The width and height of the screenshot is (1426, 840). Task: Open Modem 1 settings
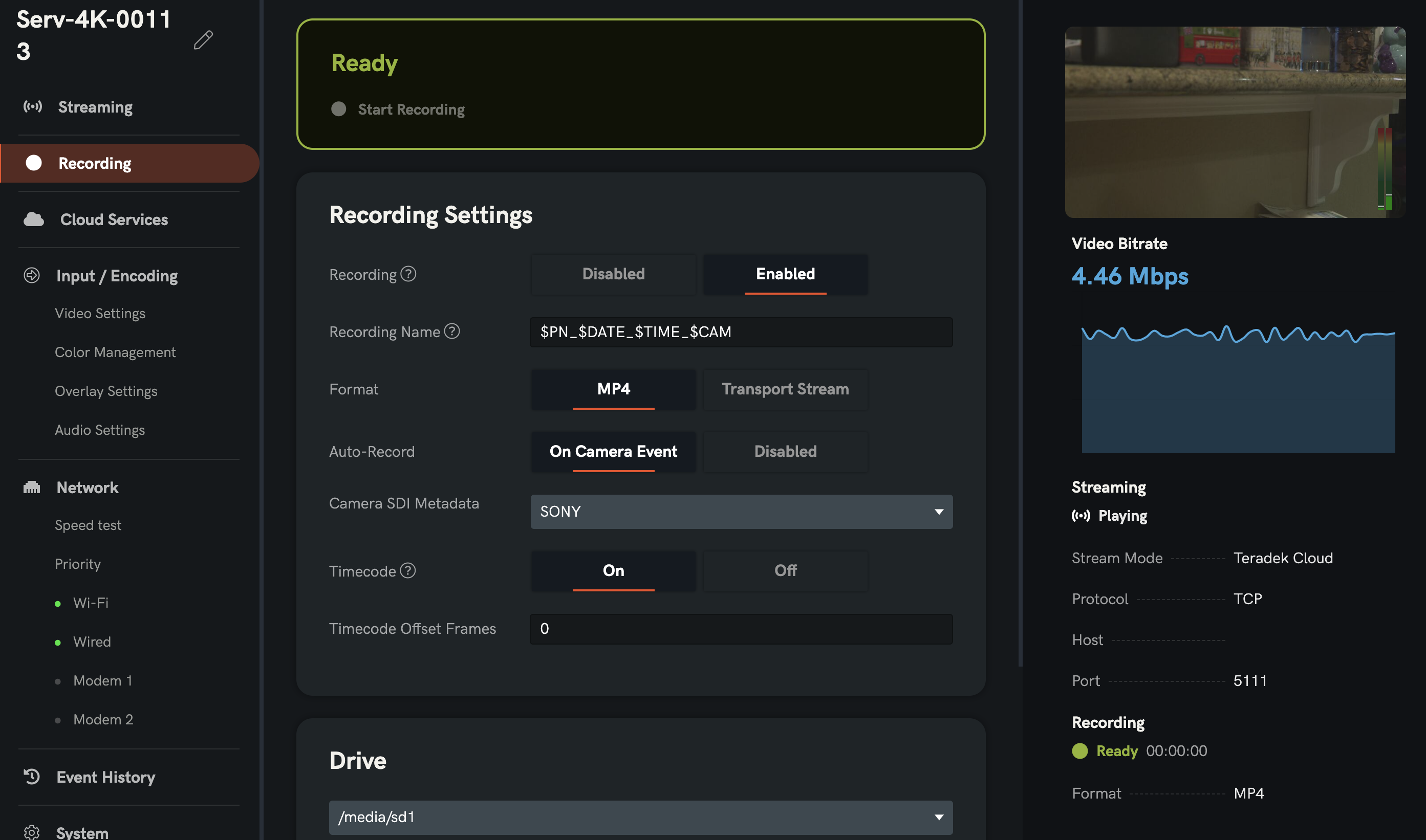pos(102,681)
